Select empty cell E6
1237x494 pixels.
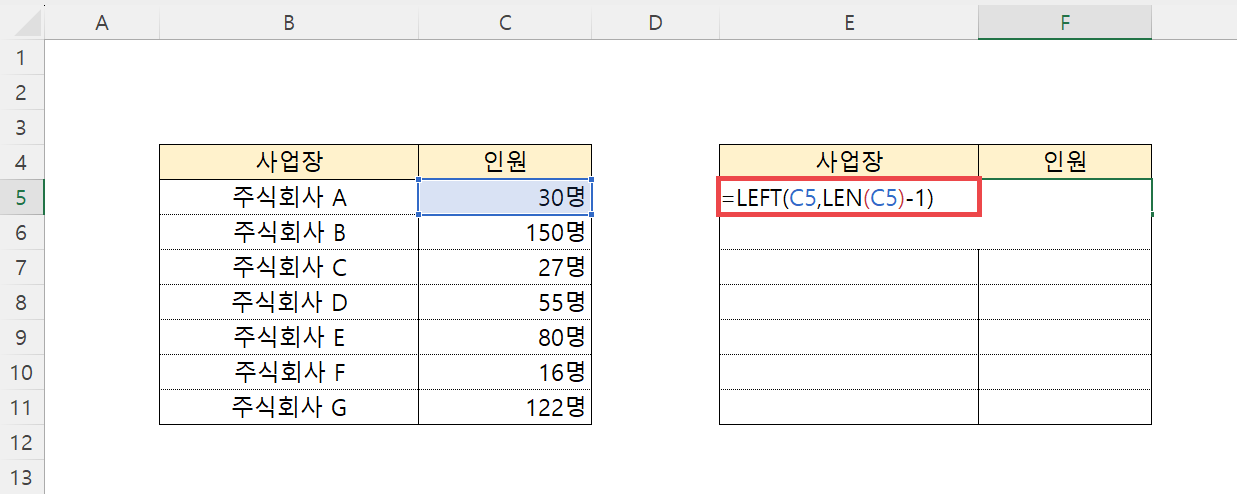[x=849, y=232]
